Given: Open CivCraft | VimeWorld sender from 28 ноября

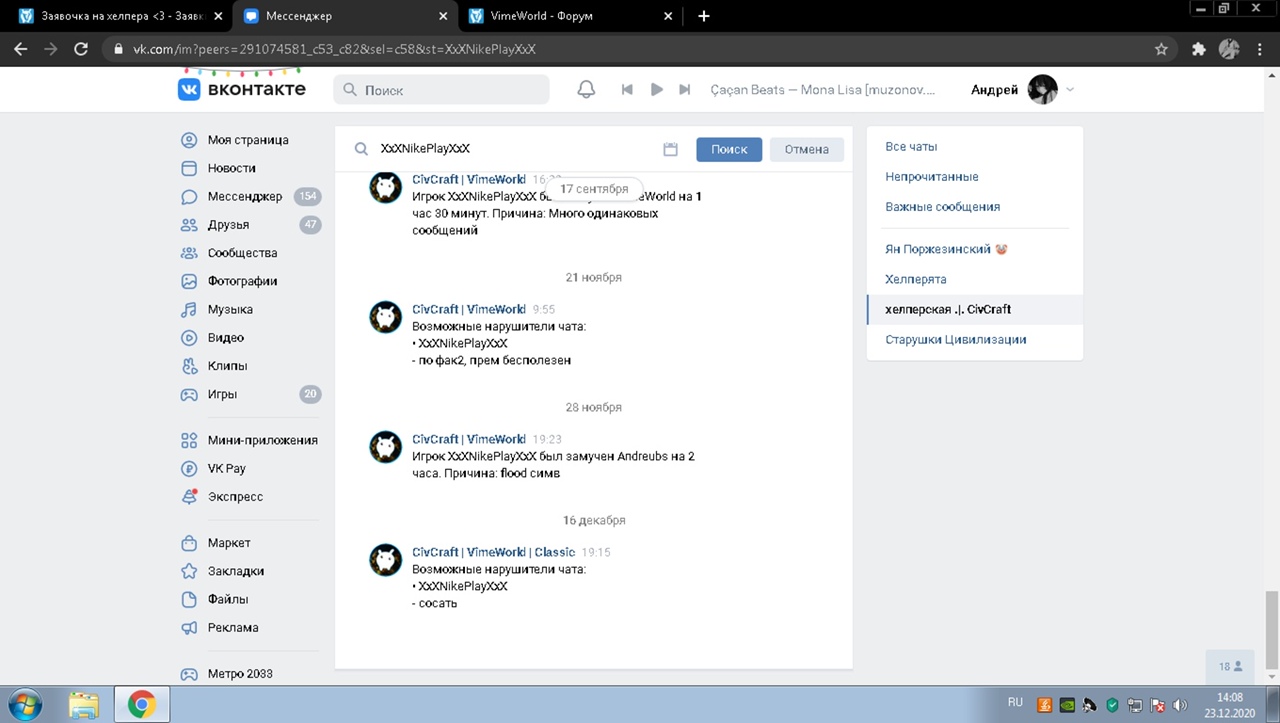Looking at the screenshot, I should click(469, 439).
